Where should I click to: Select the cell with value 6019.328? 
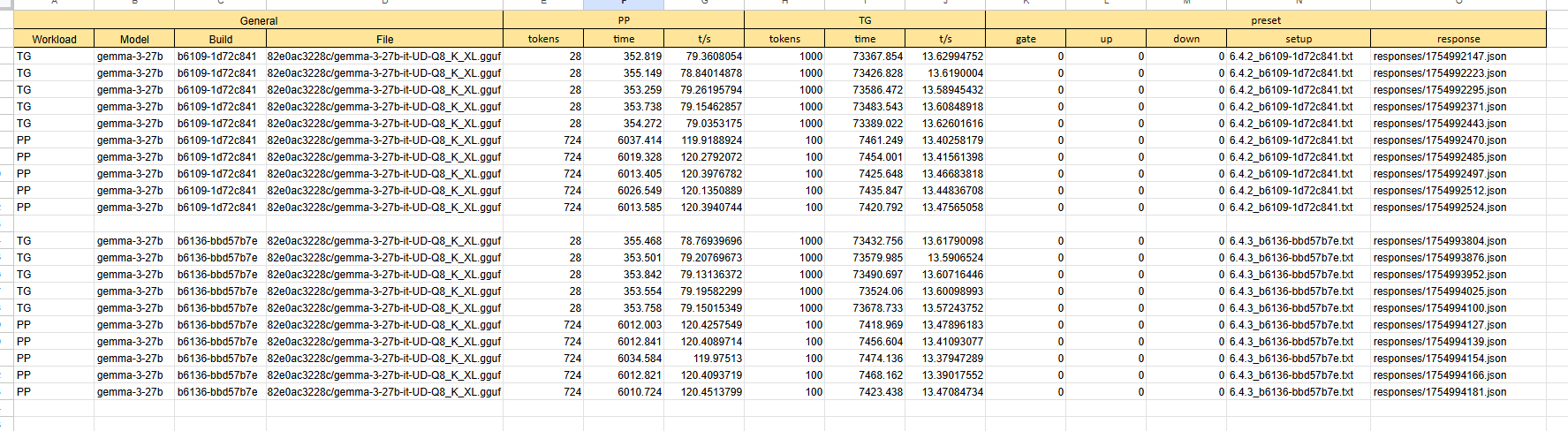624,156
